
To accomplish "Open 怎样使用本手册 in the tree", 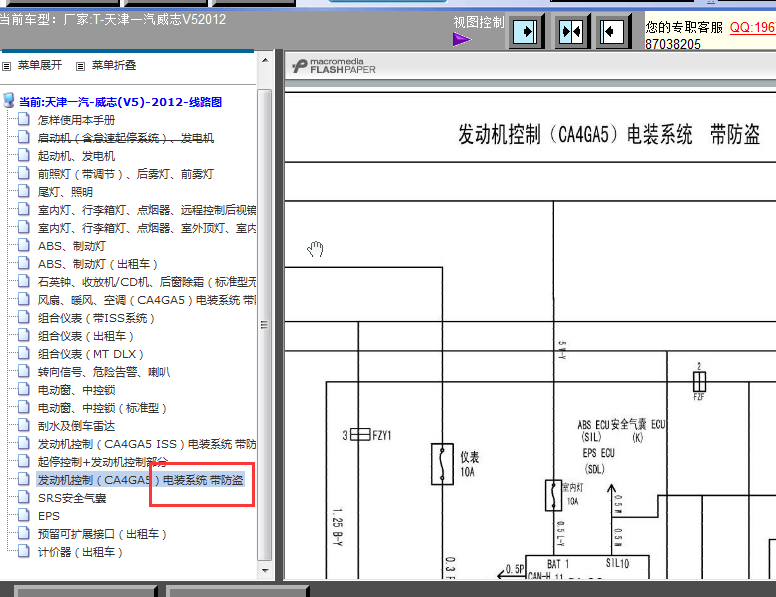I will click(x=76, y=120).
